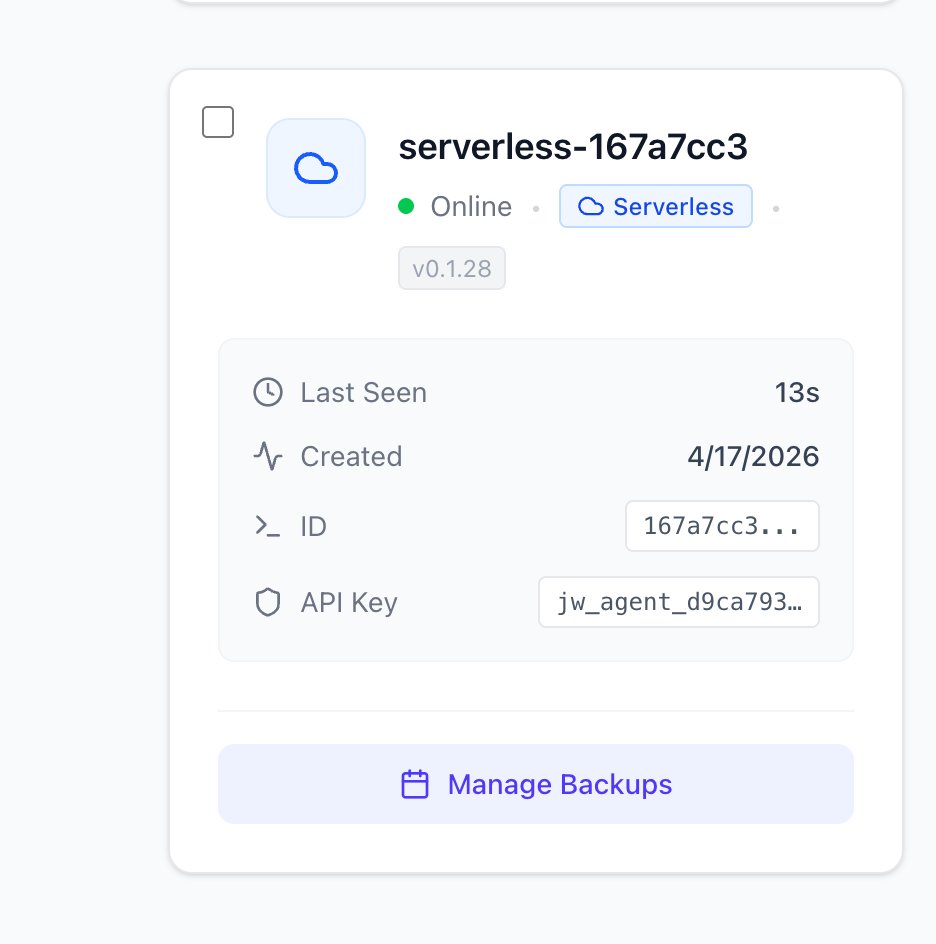Click the v0.1.28 version badge
Viewport: 936px width, 944px height.
452,268
